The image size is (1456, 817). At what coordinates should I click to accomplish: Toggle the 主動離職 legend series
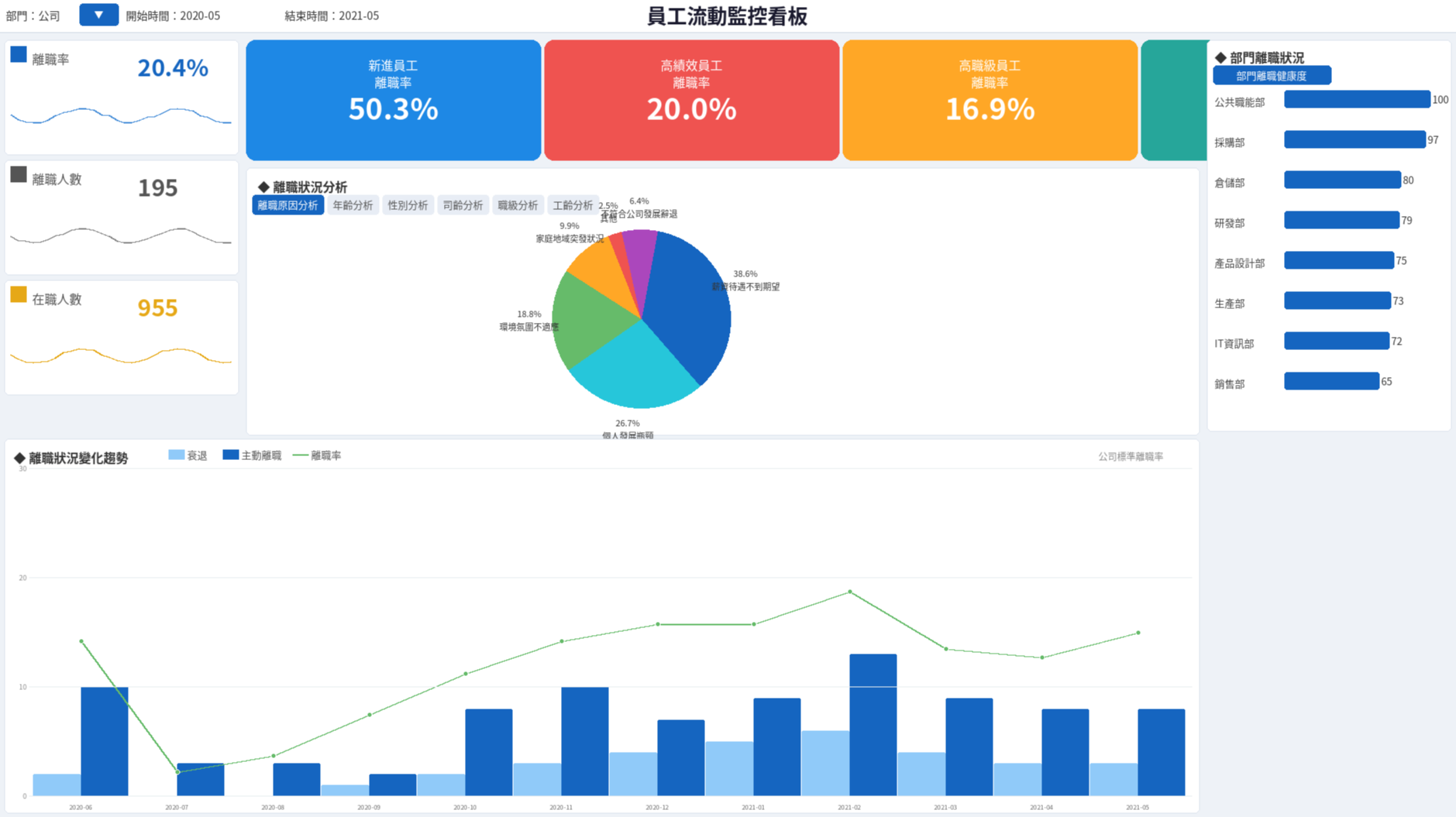point(252,455)
